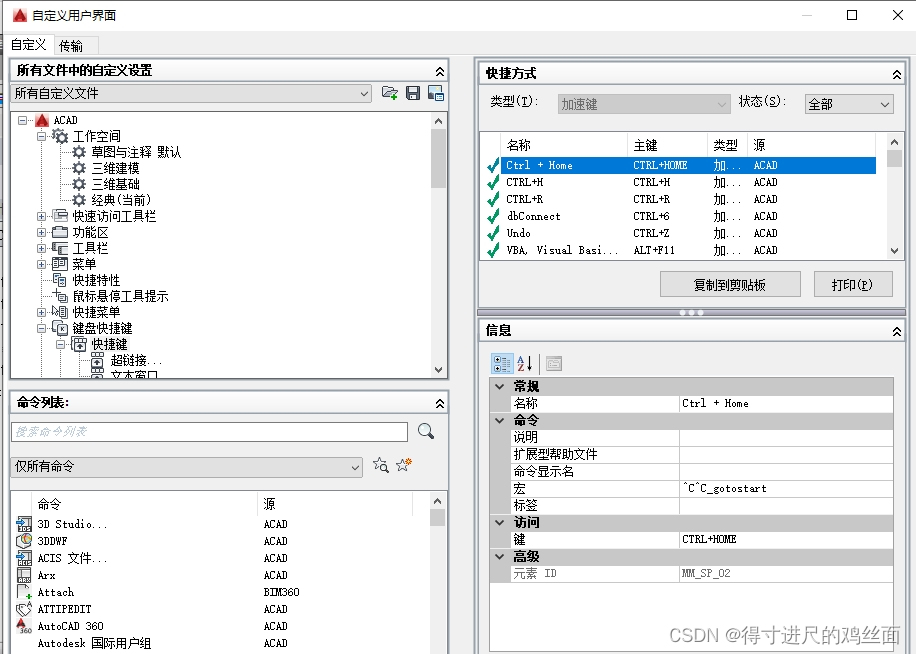The width and height of the screenshot is (916, 654).
Task: Click the 工作空间 gear icon
Action: tap(60, 136)
